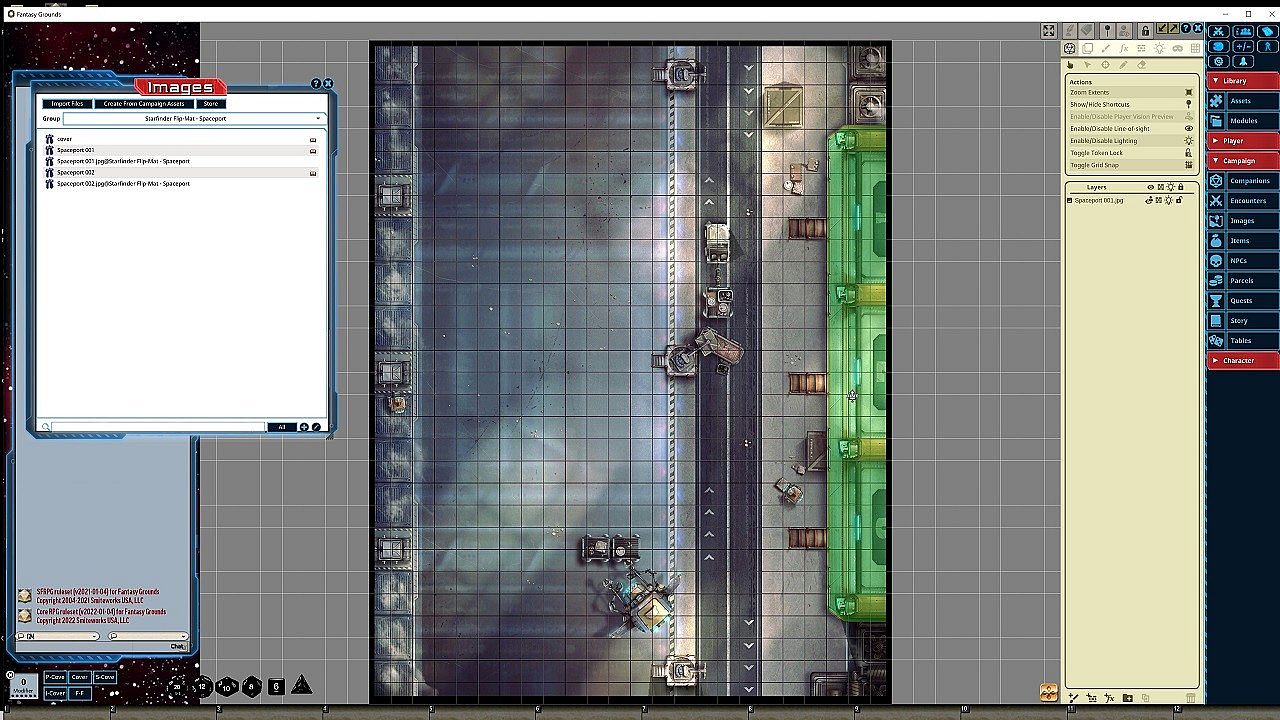
Task: Click the edit list pencil icon
Action: 316,427
